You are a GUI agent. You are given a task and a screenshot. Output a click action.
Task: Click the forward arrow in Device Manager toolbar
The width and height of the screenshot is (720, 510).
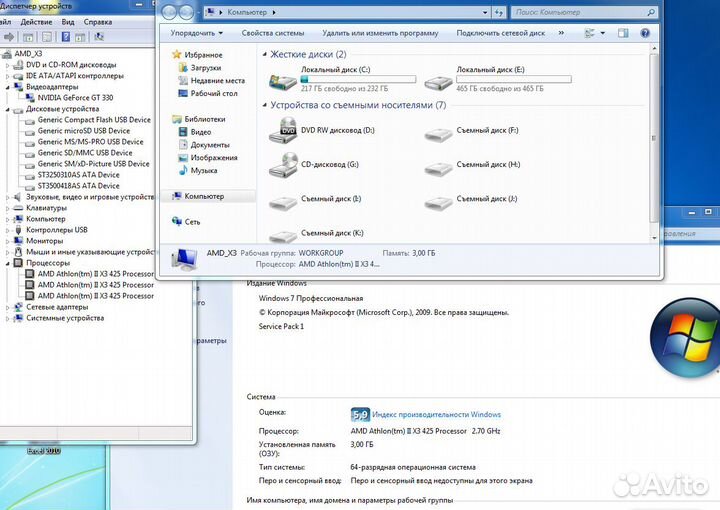(9, 37)
